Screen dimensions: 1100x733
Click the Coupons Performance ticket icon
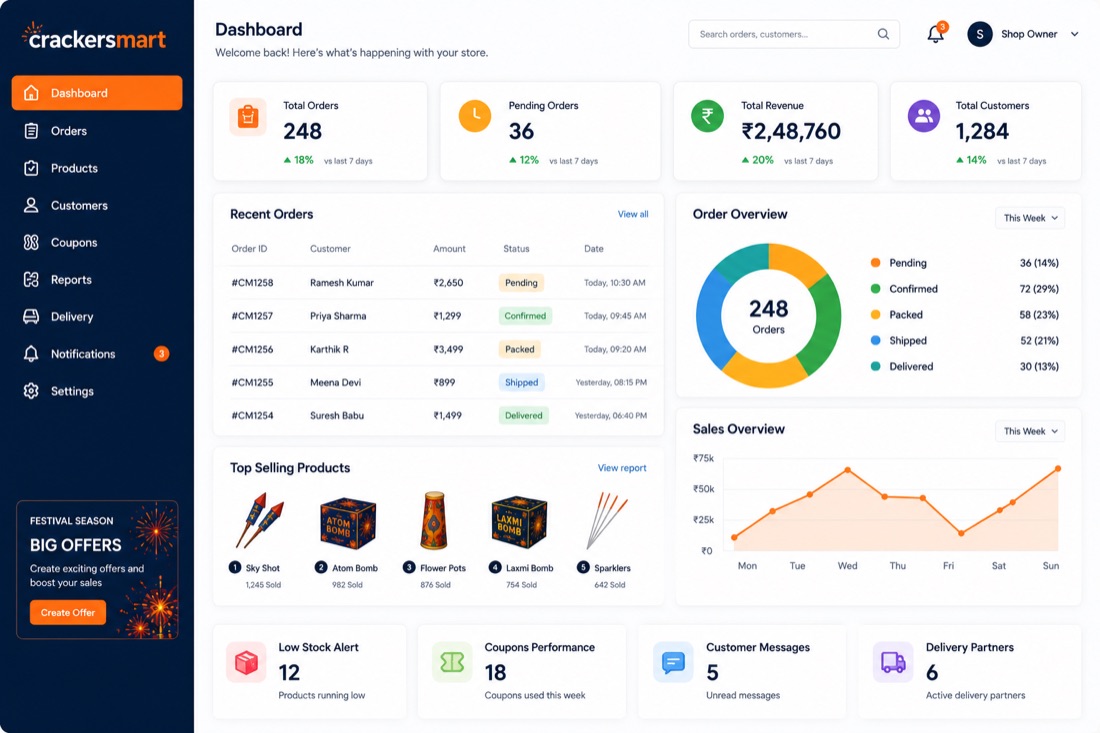[452, 661]
